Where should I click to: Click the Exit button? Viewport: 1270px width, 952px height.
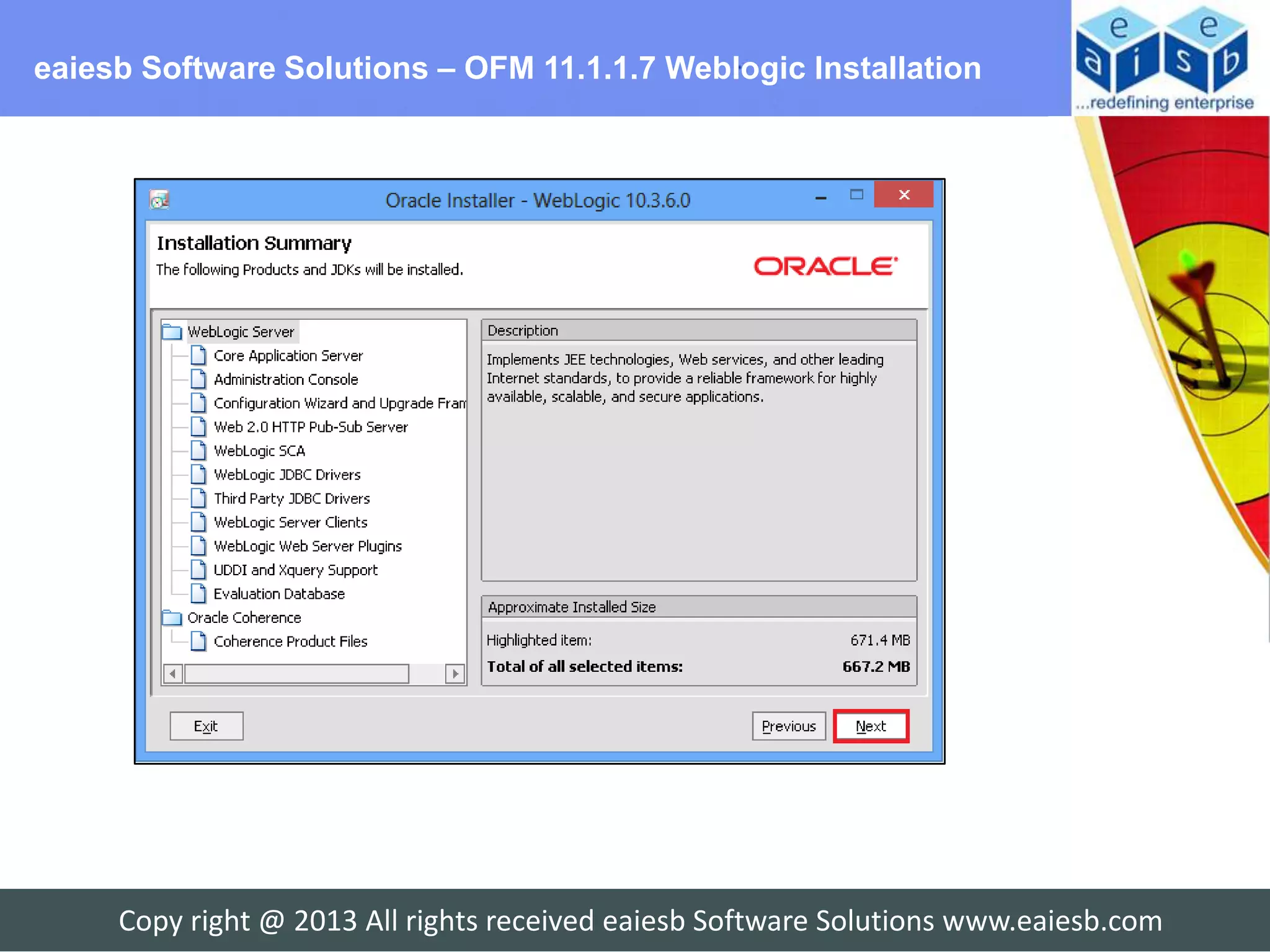[x=206, y=726]
